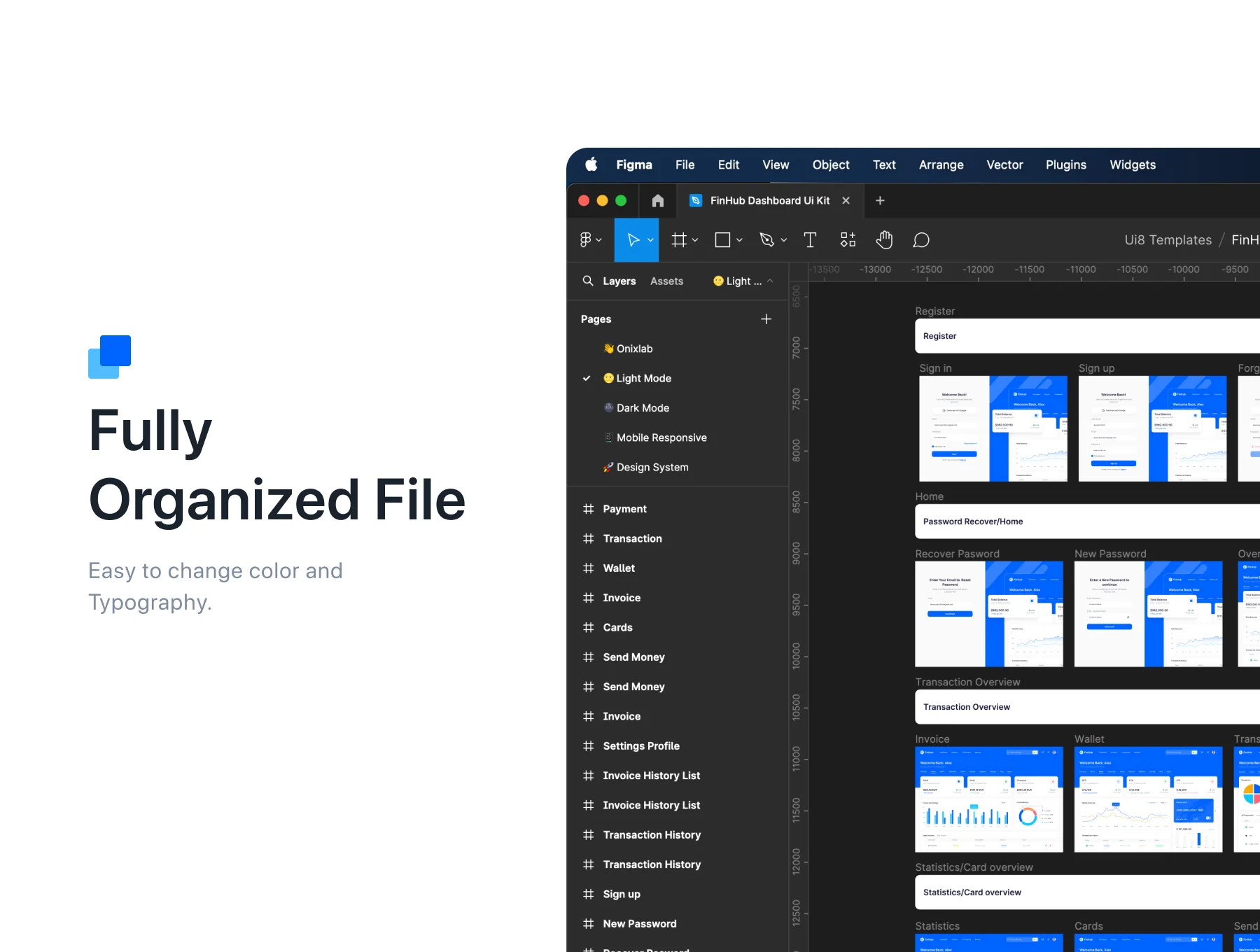Select the Recover Pasword frame thumbnail

[989, 614]
